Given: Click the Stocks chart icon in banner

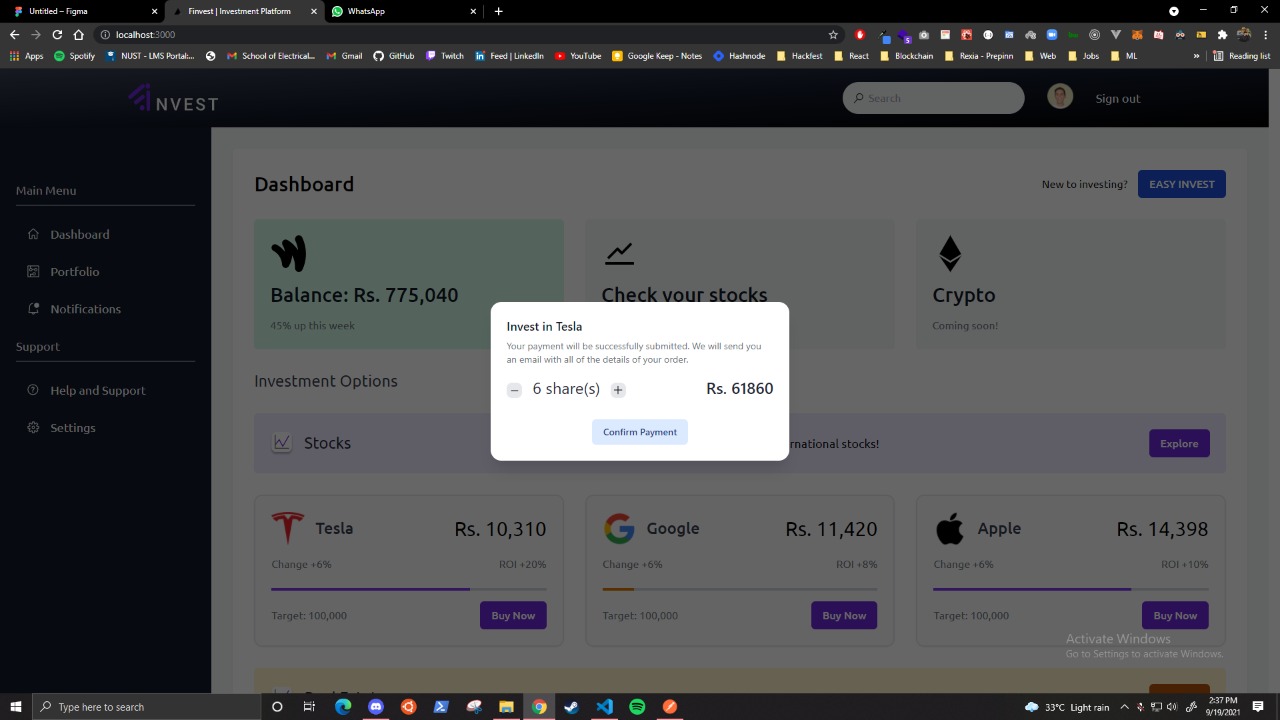Looking at the screenshot, I should [282, 442].
